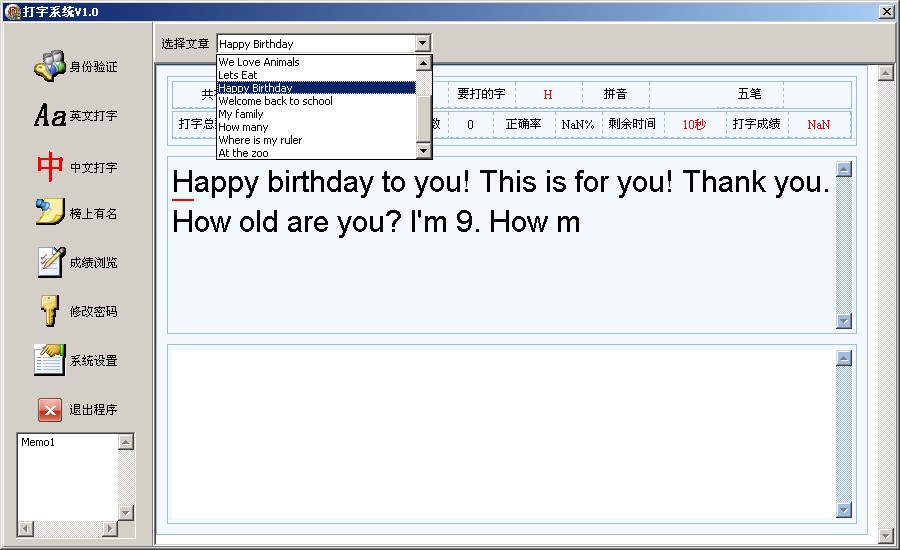Screen dimensions: 900x550
Task: Click inside the empty typing input area
Action: (x=500, y=432)
